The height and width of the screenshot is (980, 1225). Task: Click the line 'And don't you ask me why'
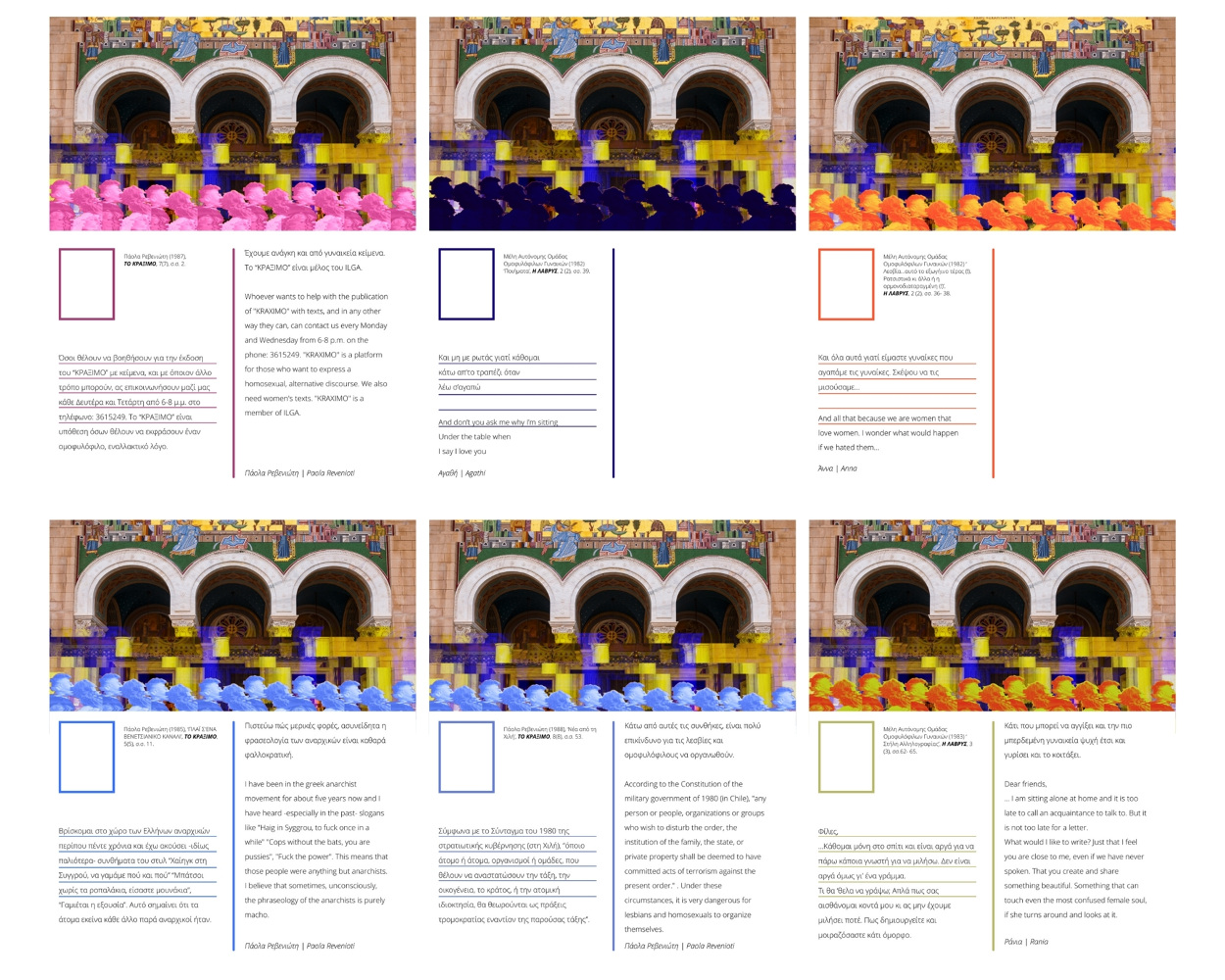coord(499,422)
